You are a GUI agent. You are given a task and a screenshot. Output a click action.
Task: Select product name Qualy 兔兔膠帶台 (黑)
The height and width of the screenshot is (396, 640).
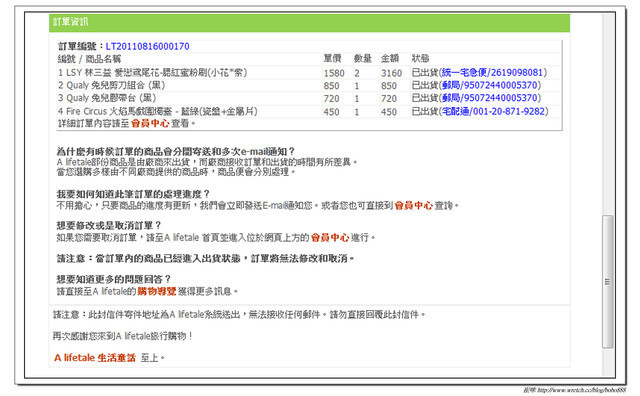tap(107, 98)
